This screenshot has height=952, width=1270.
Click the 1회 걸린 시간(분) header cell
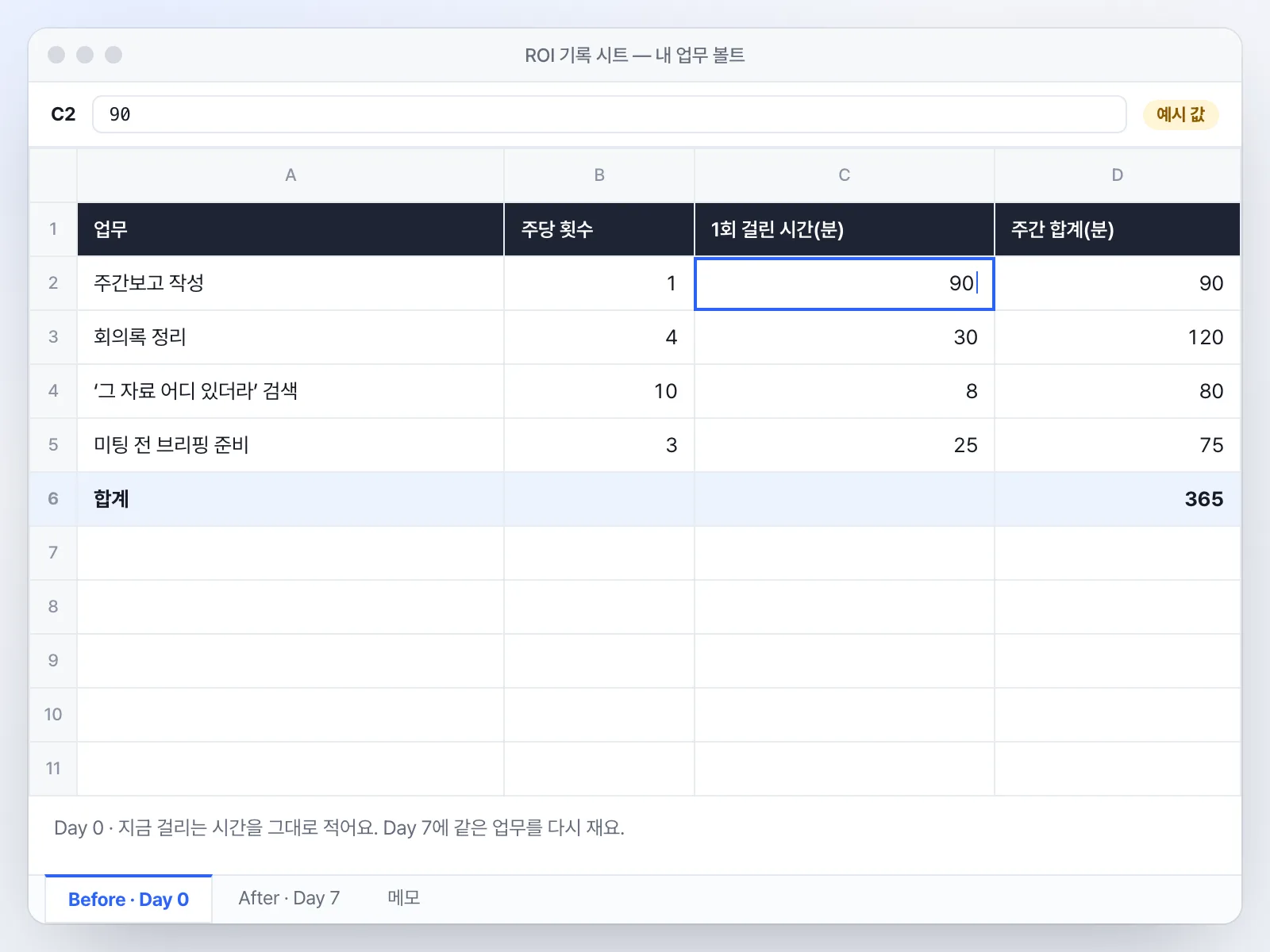coord(845,229)
